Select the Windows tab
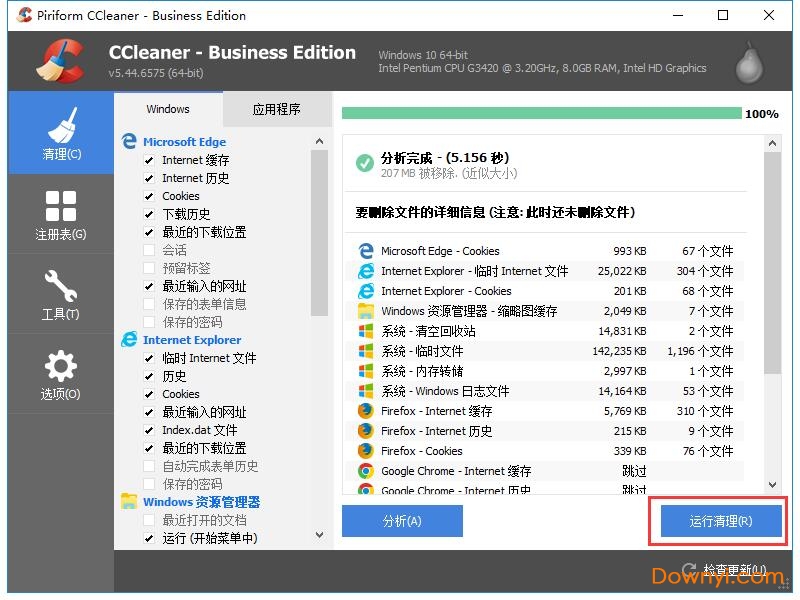Screen dimensions: 800x600 [x=167, y=109]
